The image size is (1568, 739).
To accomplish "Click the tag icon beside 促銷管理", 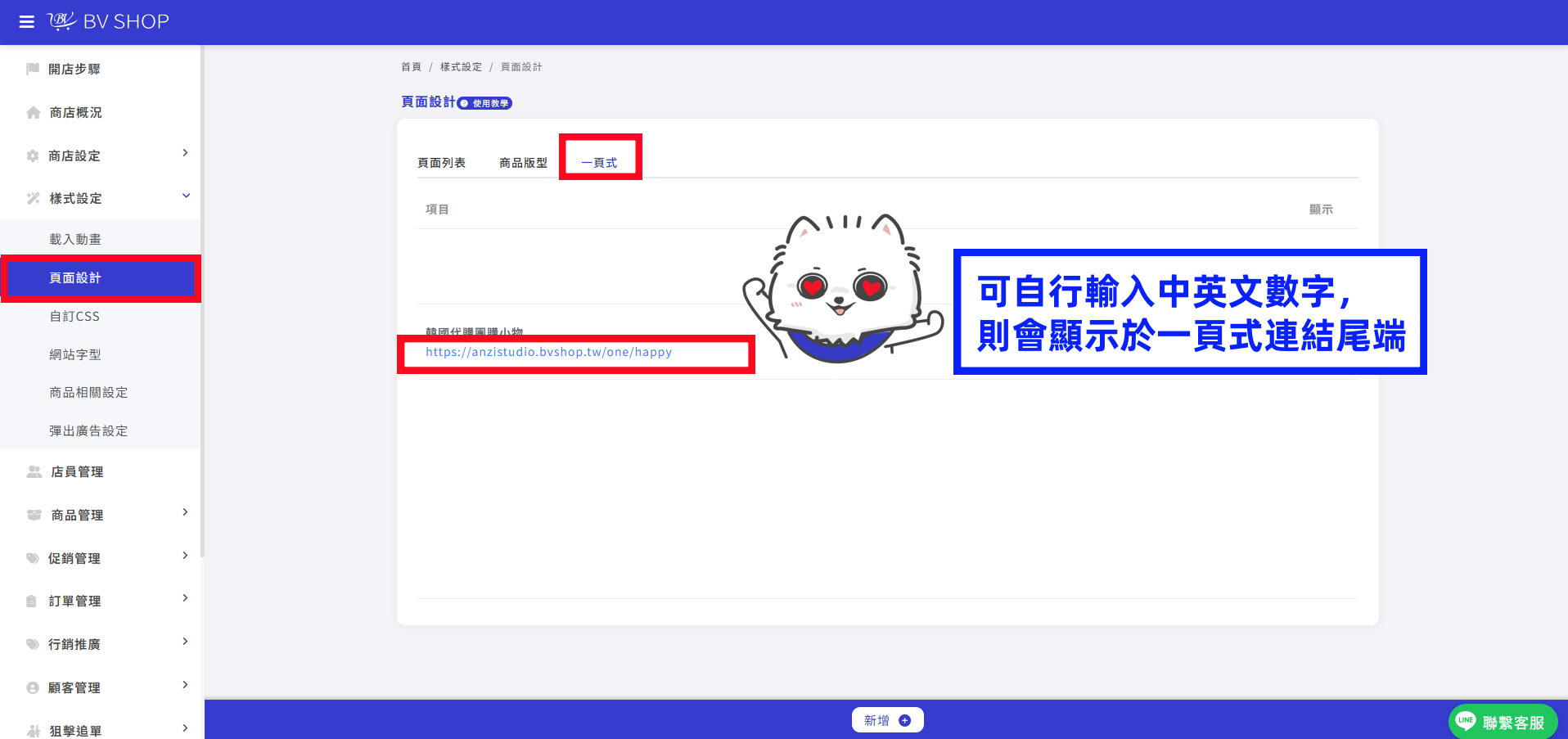I will 33,558.
